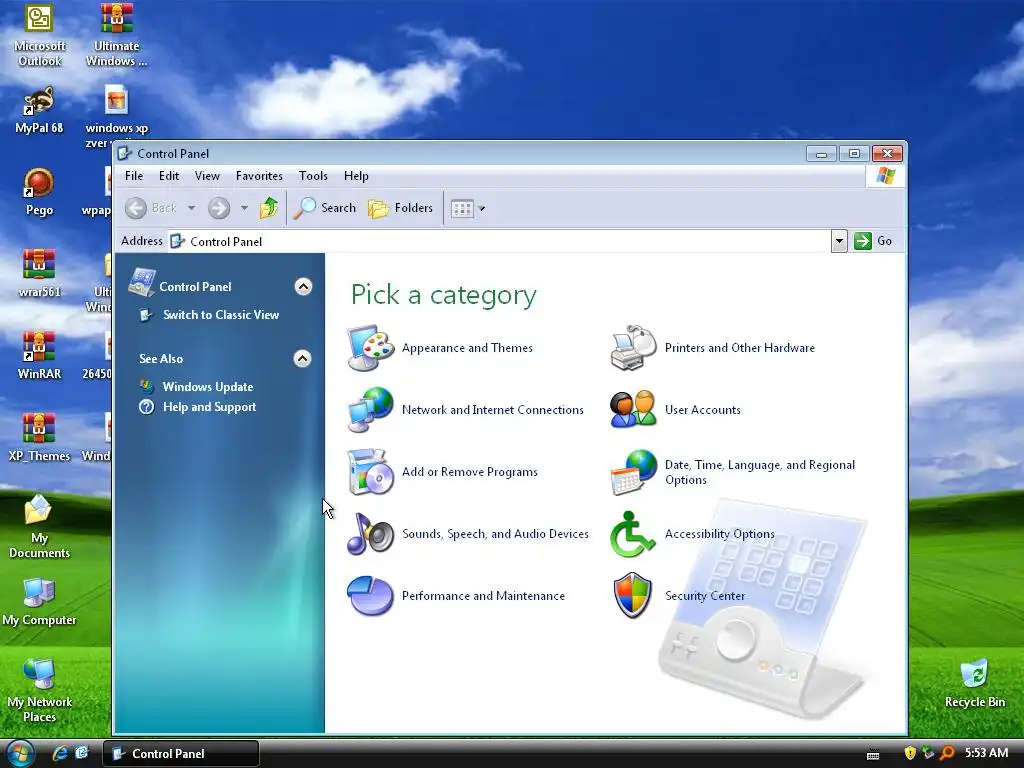The height and width of the screenshot is (768, 1024).
Task: Collapse the See Also sidebar section
Action: pyautogui.click(x=302, y=359)
